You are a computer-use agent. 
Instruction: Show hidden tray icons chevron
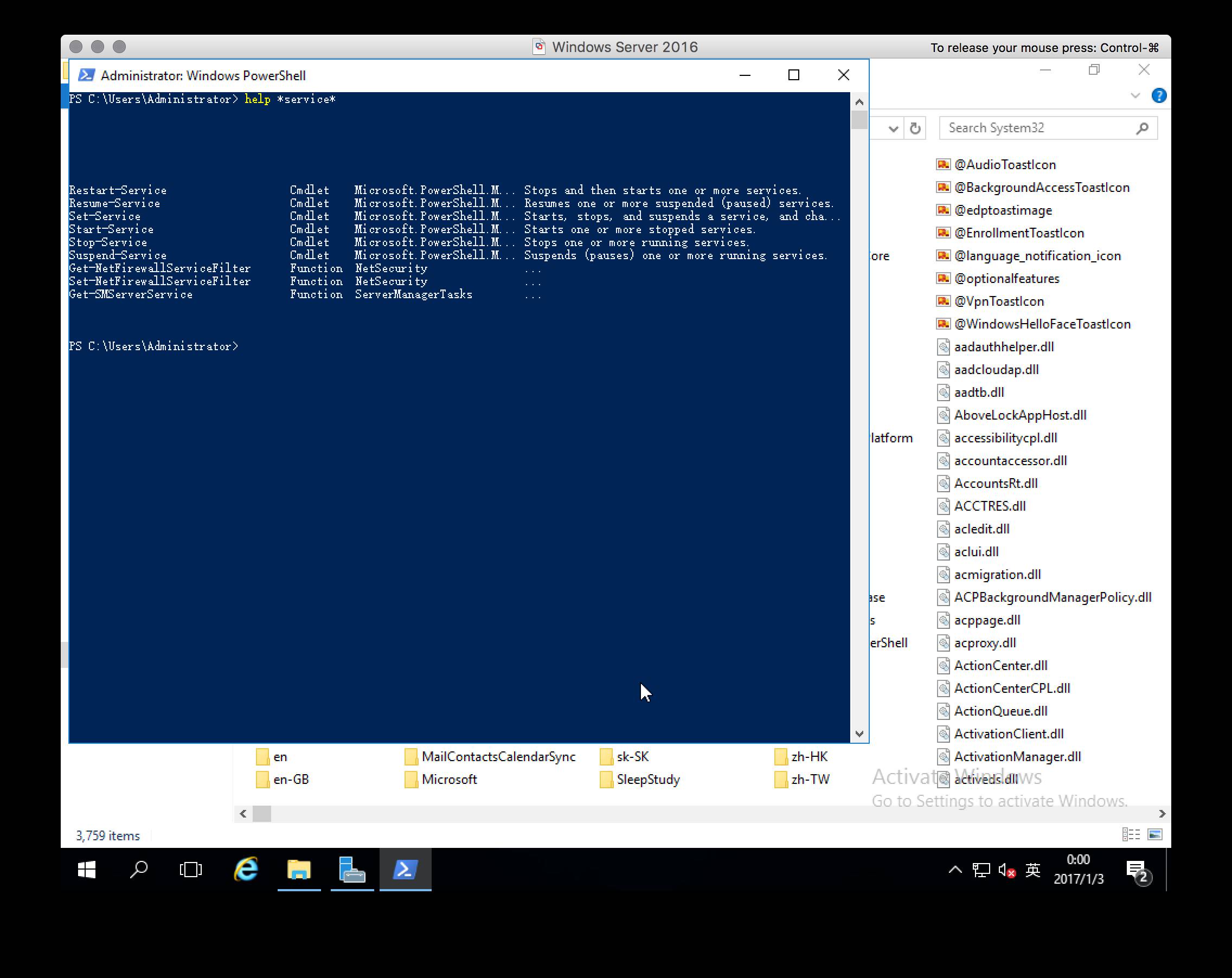(955, 870)
